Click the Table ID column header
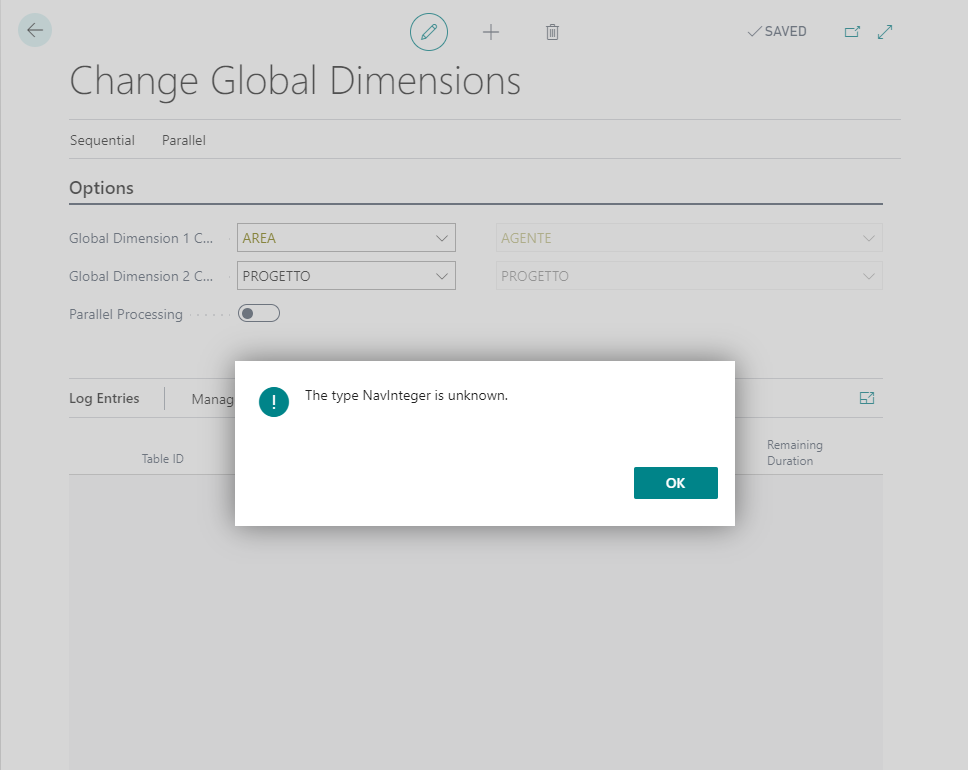This screenshot has width=968, height=770. click(x=162, y=458)
